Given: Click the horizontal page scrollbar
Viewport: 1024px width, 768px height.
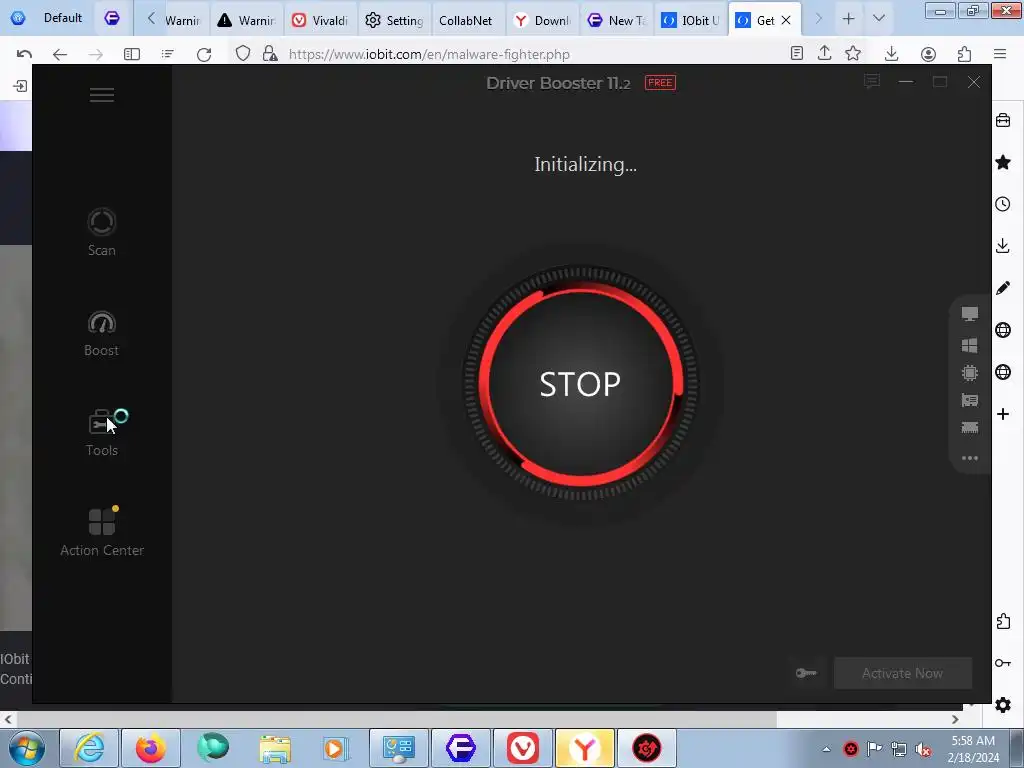Looking at the screenshot, I should (x=396, y=719).
